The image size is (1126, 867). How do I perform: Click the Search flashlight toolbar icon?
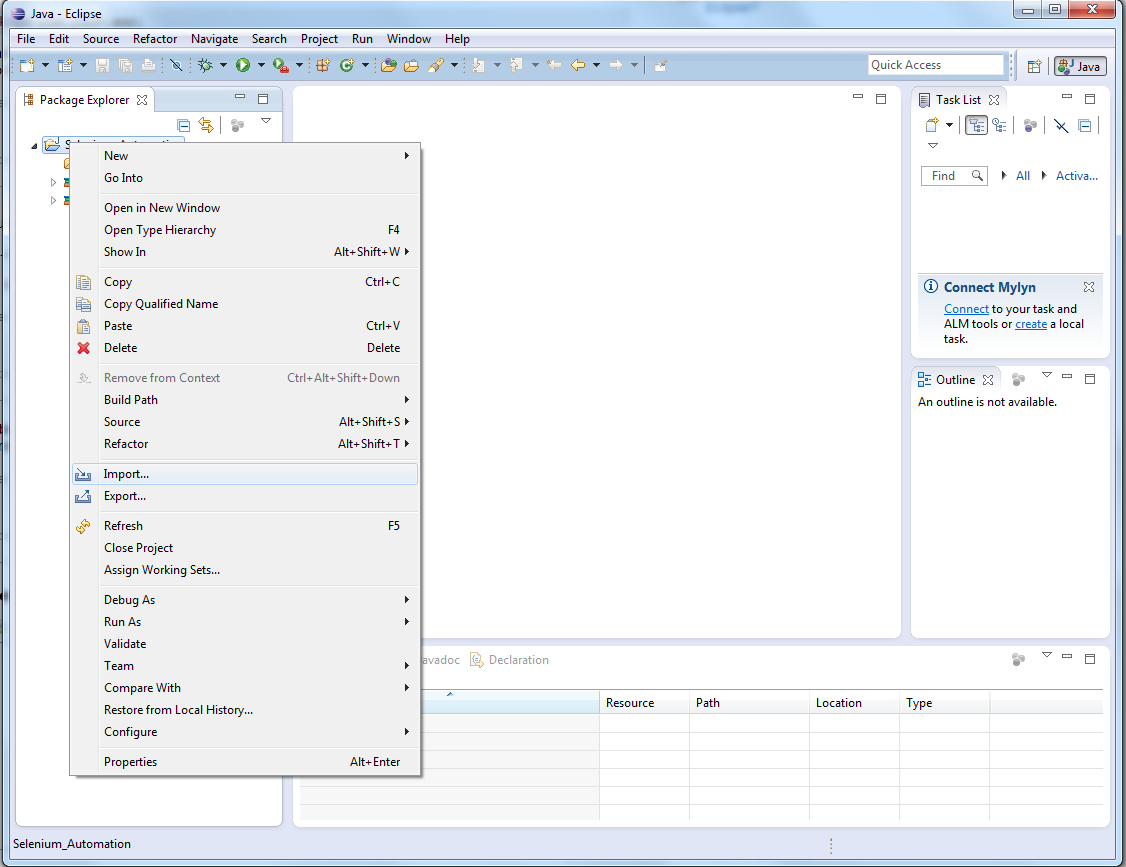pos(436,65)
